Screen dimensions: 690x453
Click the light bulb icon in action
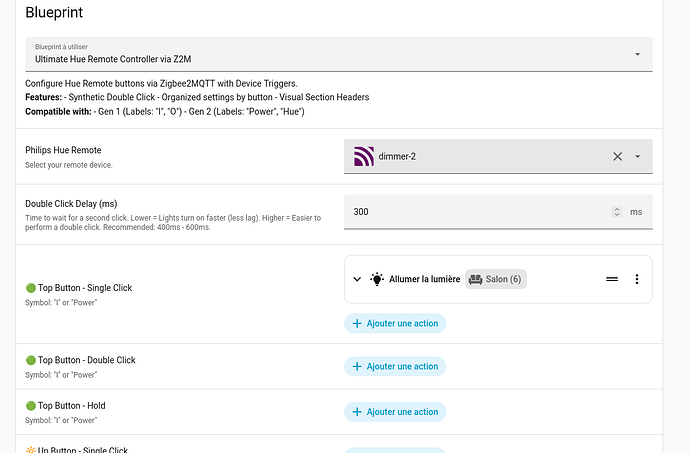click(x=377, y=279)
